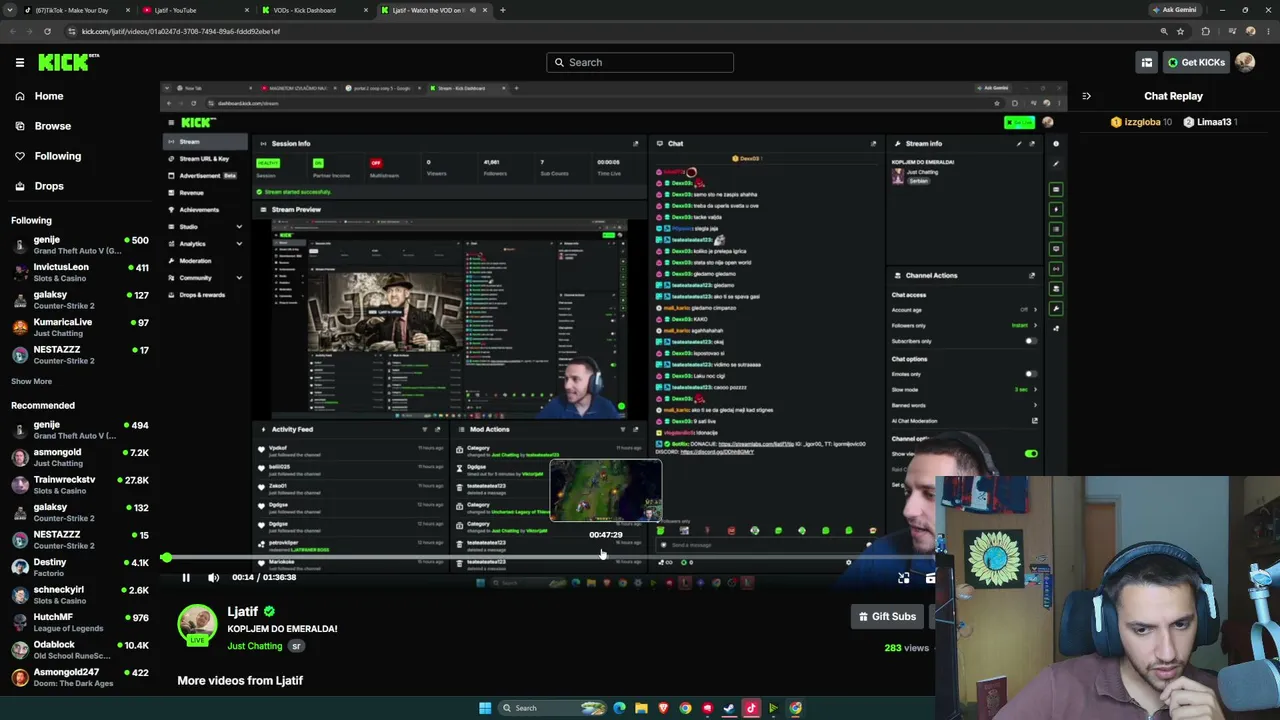Open the Kick hamburger sidebar menu
Image resolution: width=1280 pixels, height=720 pixels.
coord(20,62)
